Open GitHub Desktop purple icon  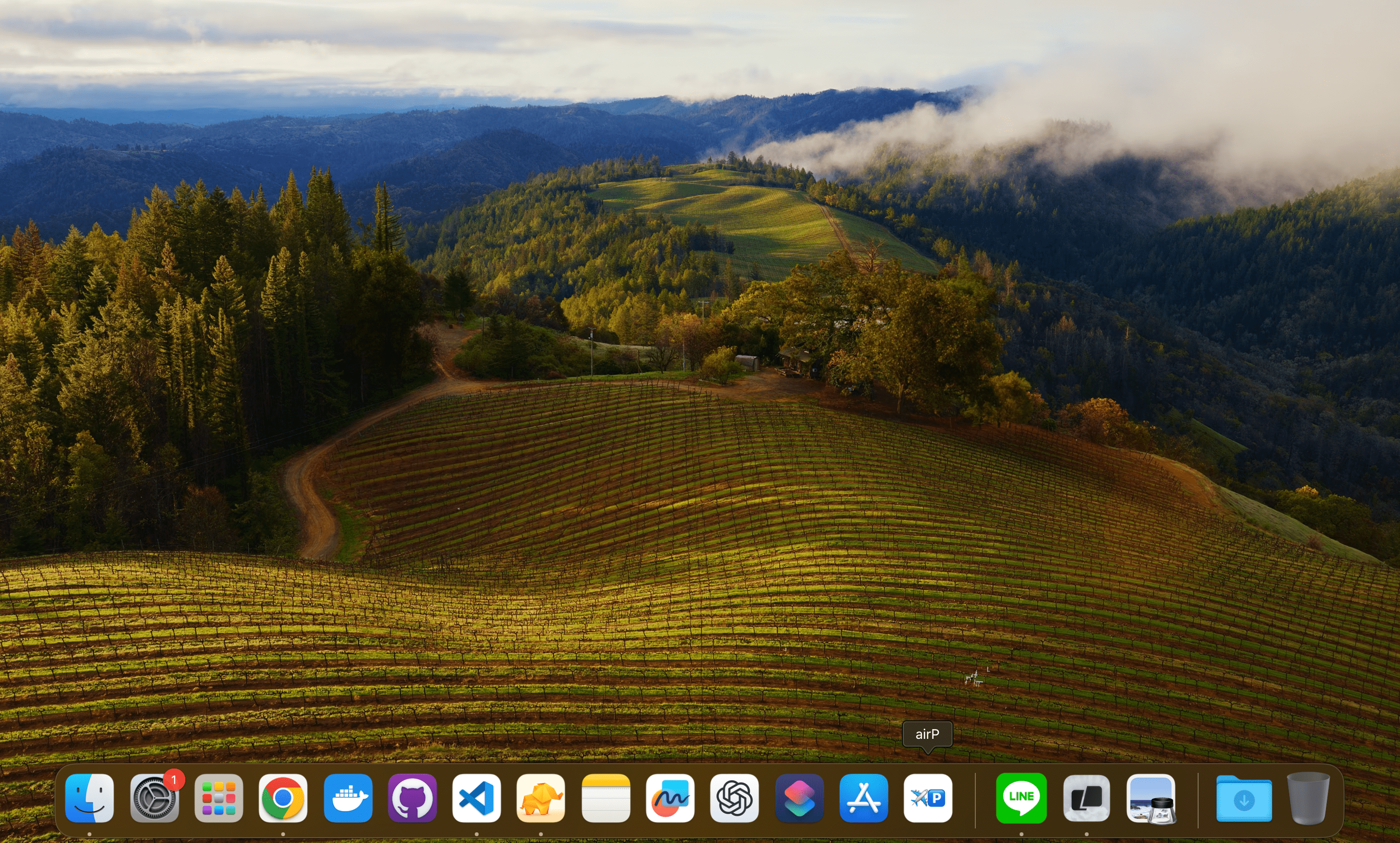tap(412, 798)
